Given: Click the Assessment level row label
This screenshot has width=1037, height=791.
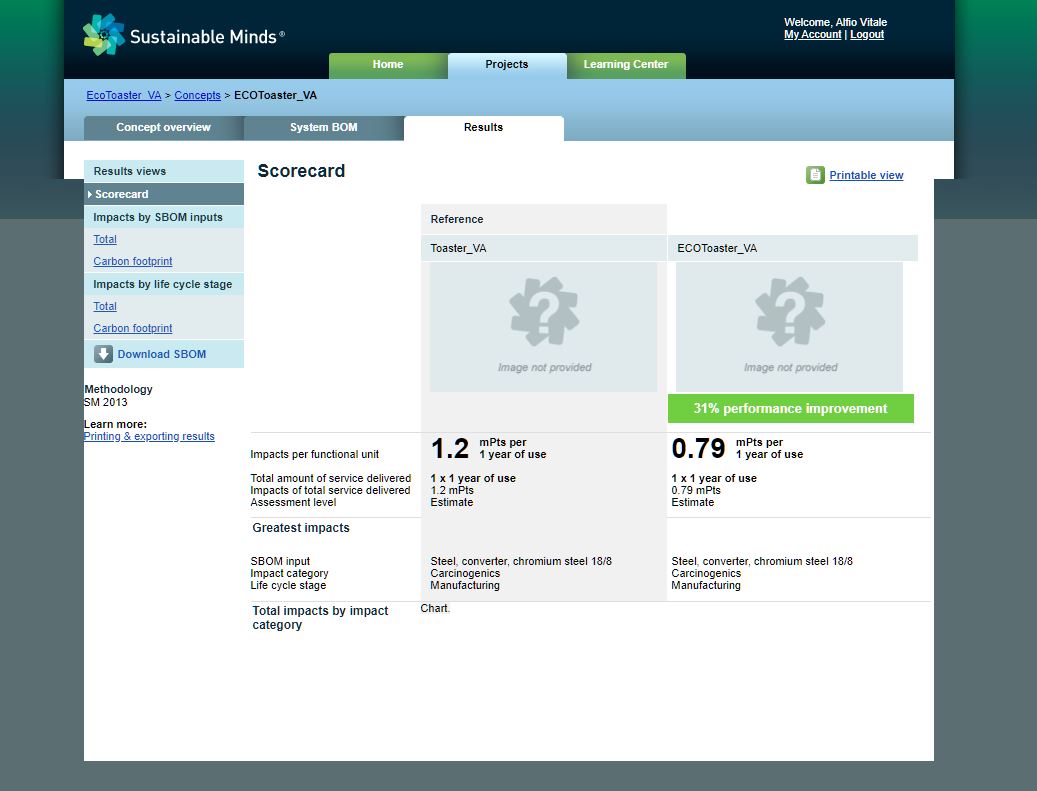Looking at the screenshot, I should click(x=293, y=503).
